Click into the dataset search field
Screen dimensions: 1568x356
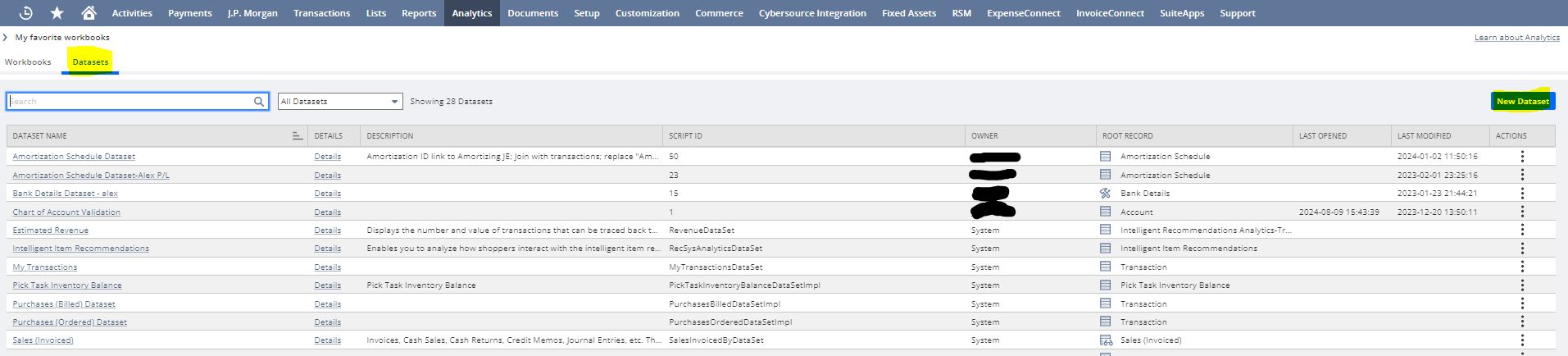[x=131, y=102]
